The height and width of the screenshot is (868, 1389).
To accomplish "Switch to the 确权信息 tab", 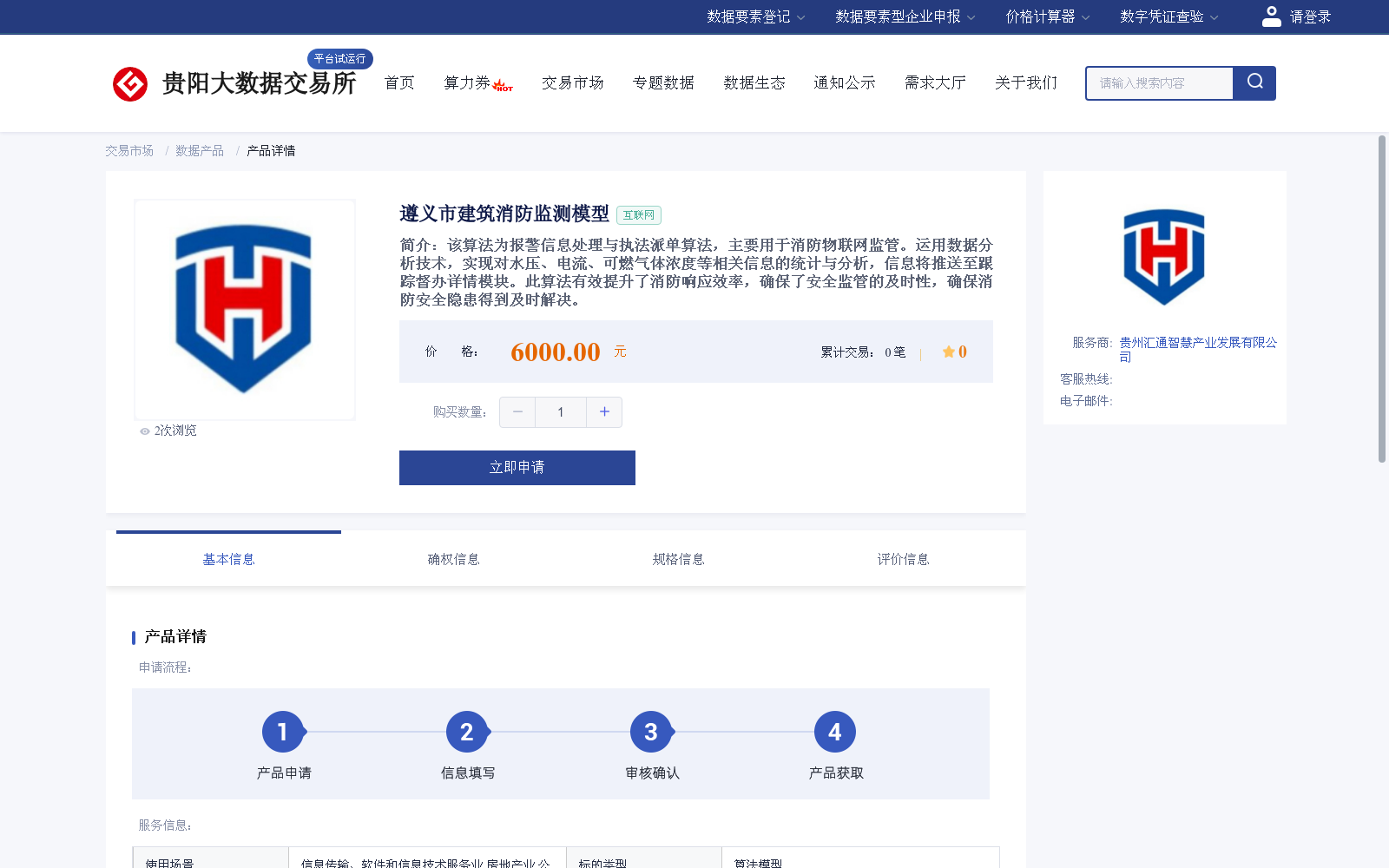I will click(x=453, y=559).
